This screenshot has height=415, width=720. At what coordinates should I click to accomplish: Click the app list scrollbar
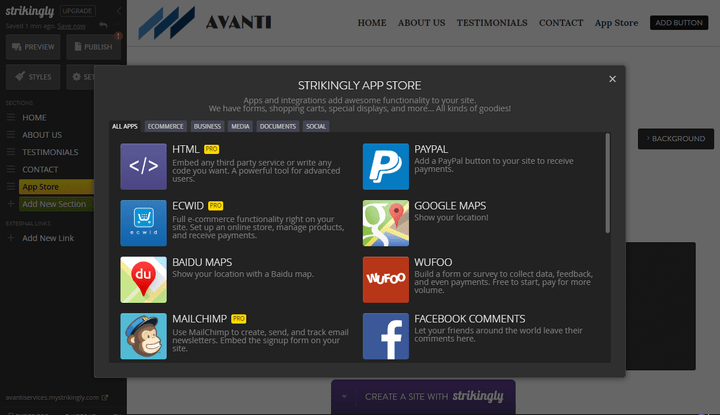pyautogui.click(x=608, y=183)
